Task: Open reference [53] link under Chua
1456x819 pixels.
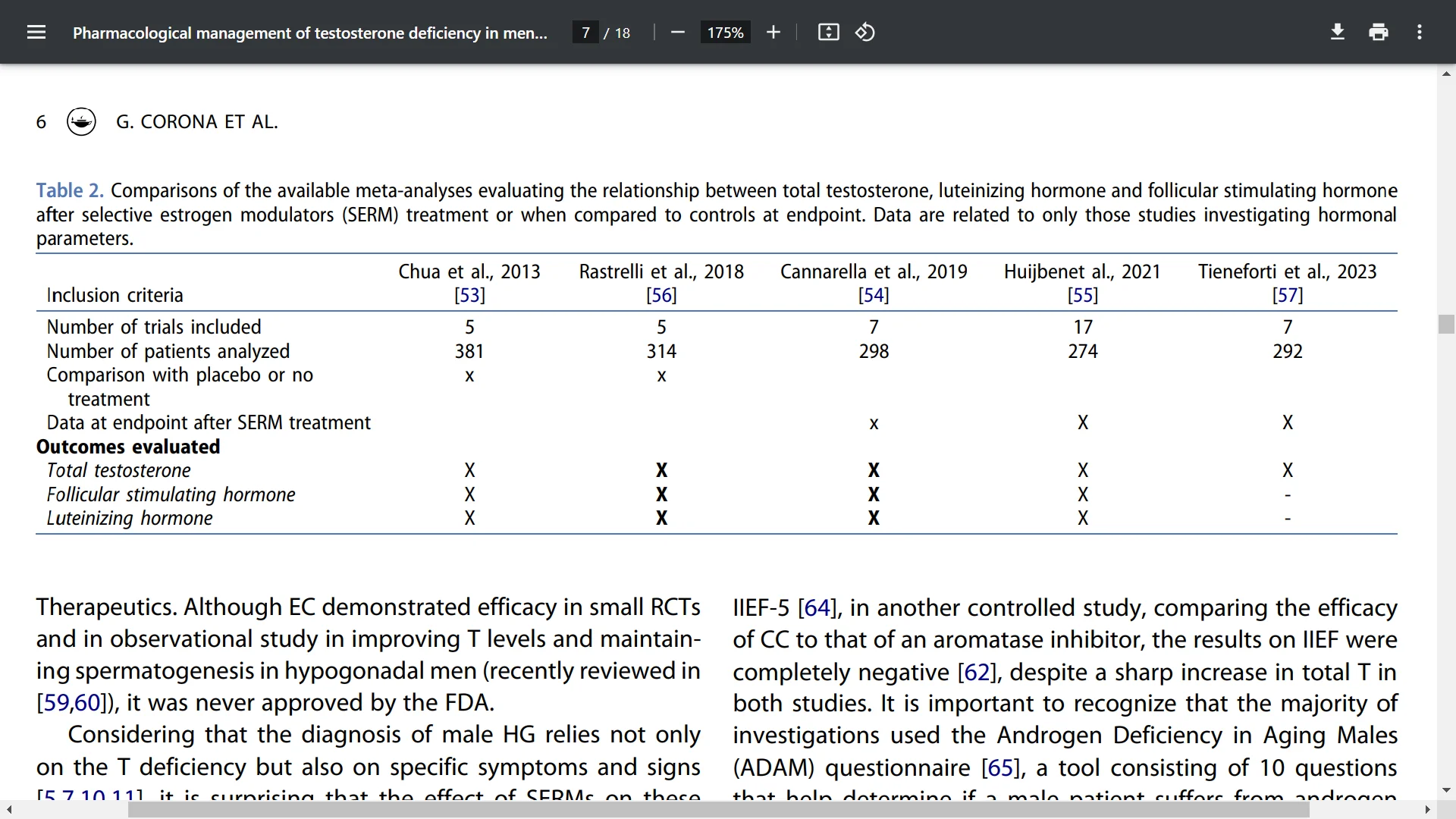Action: [x=469, y=295]
